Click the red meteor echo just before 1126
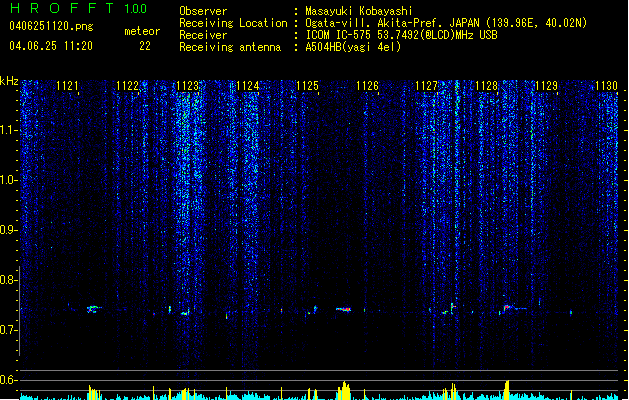This screenshot has height=400, width=629. point(343,309)
